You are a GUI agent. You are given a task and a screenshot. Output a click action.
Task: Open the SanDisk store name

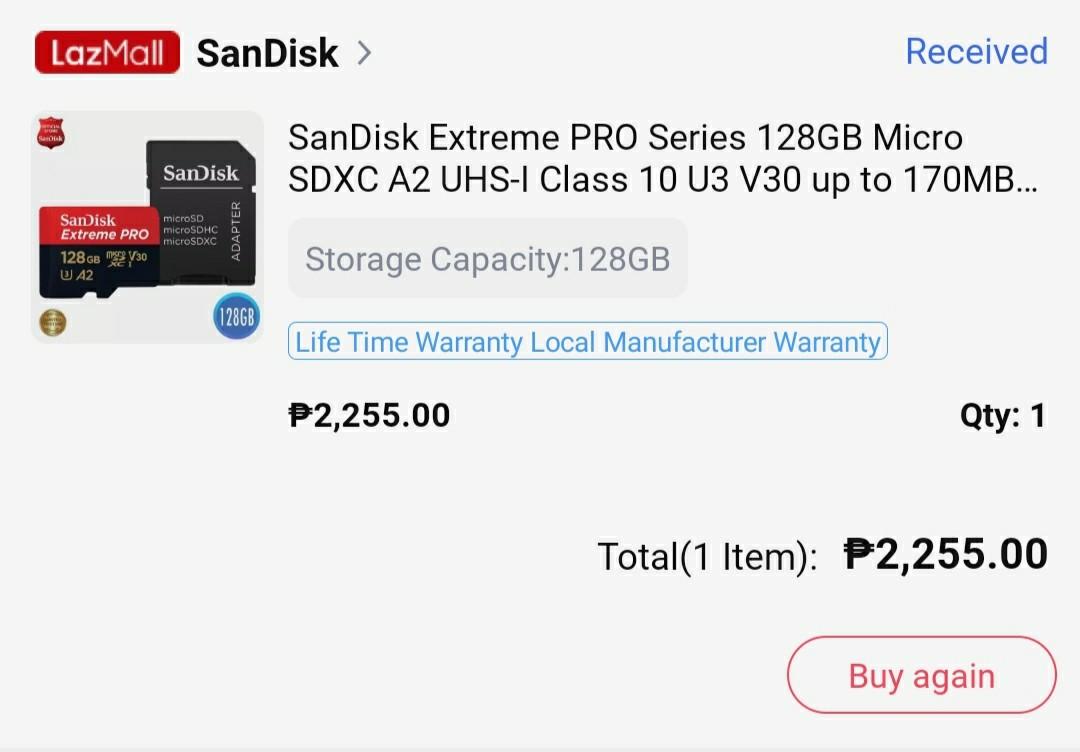[x=266, y=53]
